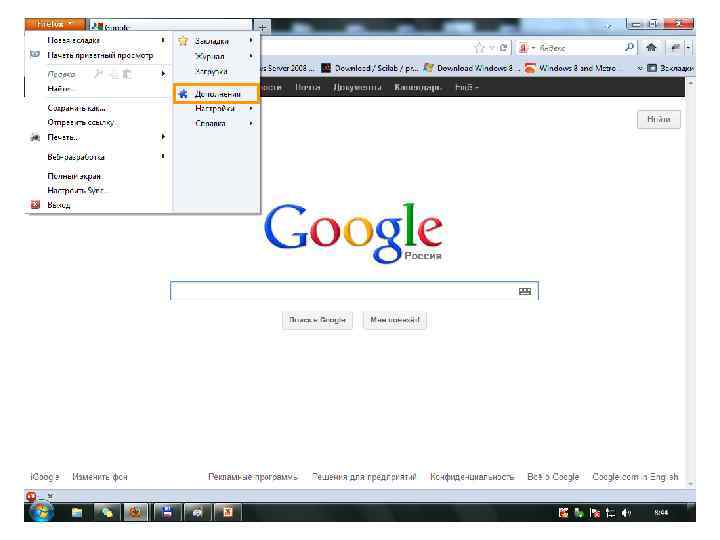
Task: Open the Дополнения add-ons menu item
Action: pyautogui.click(x=216, y=94)
